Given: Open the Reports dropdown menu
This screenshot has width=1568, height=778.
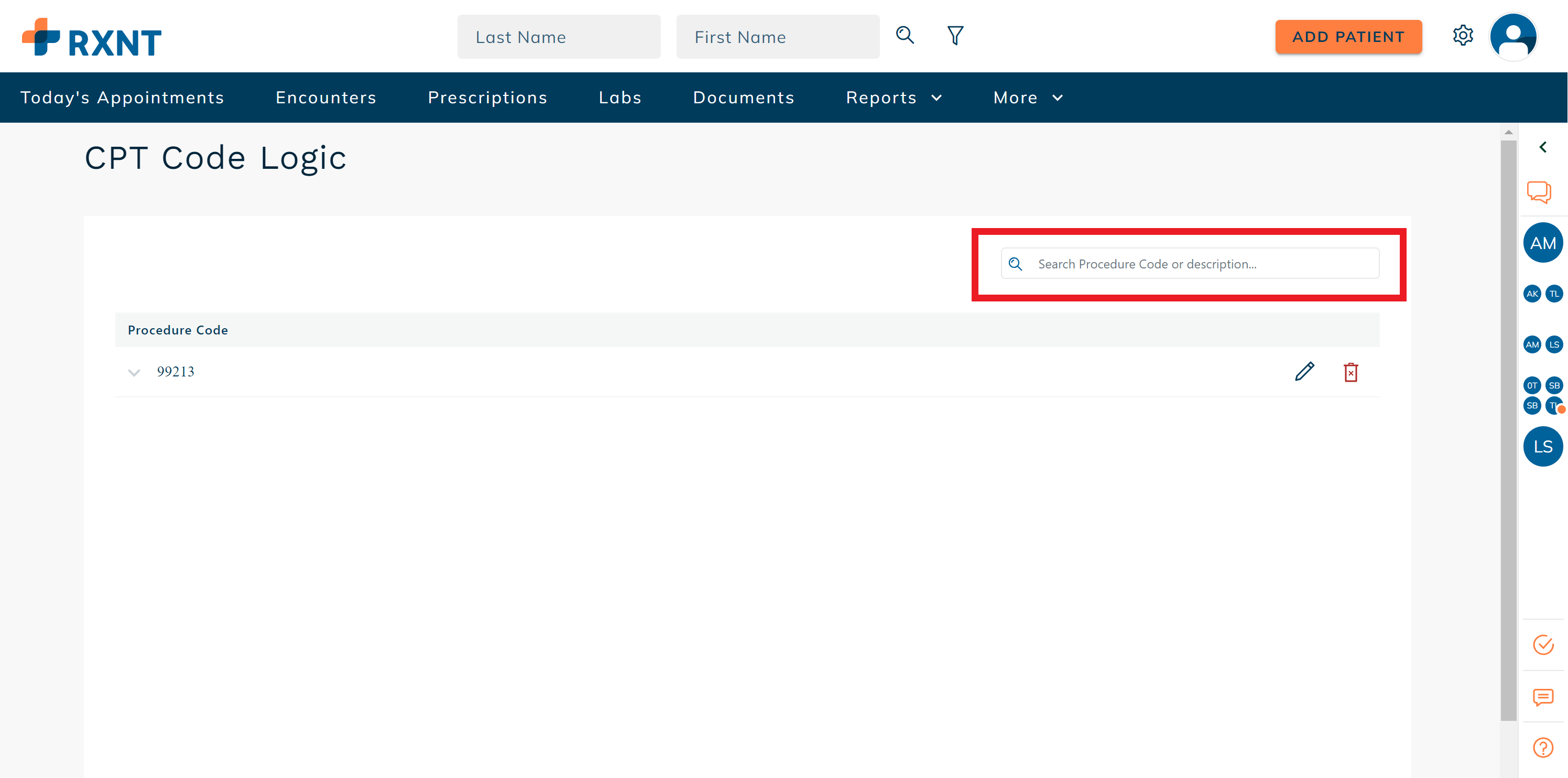Looking at the screenshot, I should pyautogui.click(x=894, y=98).
